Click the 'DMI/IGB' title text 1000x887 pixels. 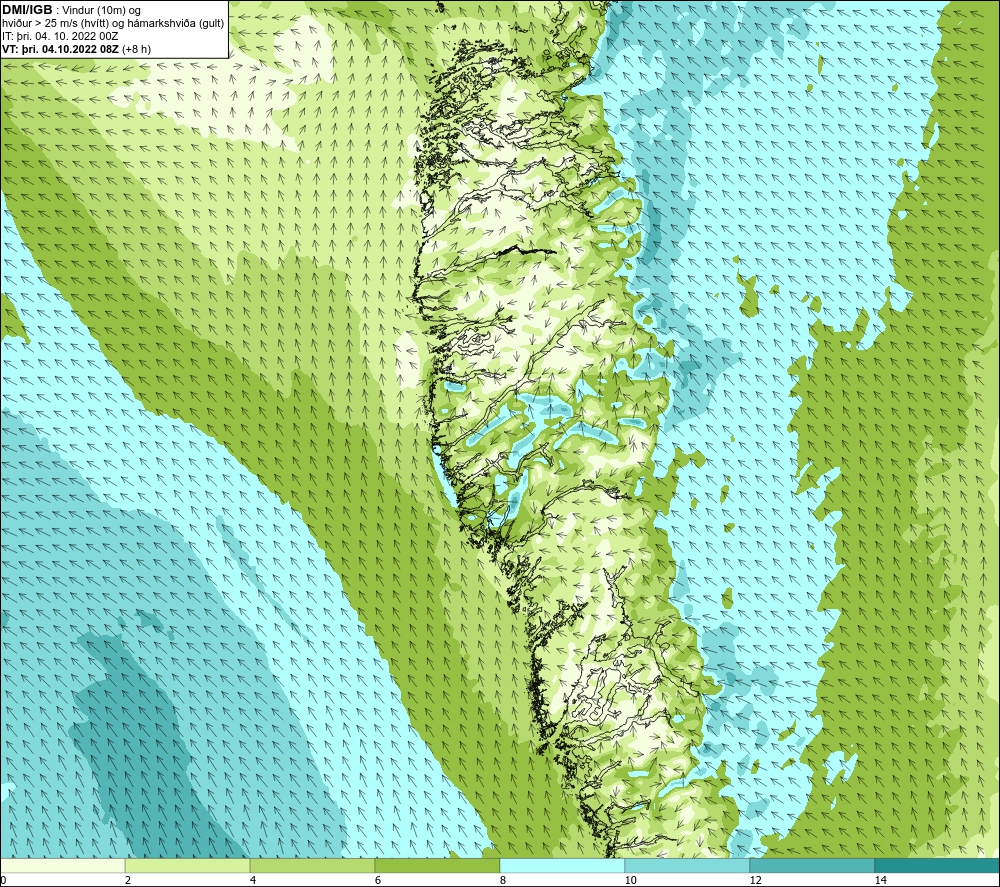click(27, 10)
